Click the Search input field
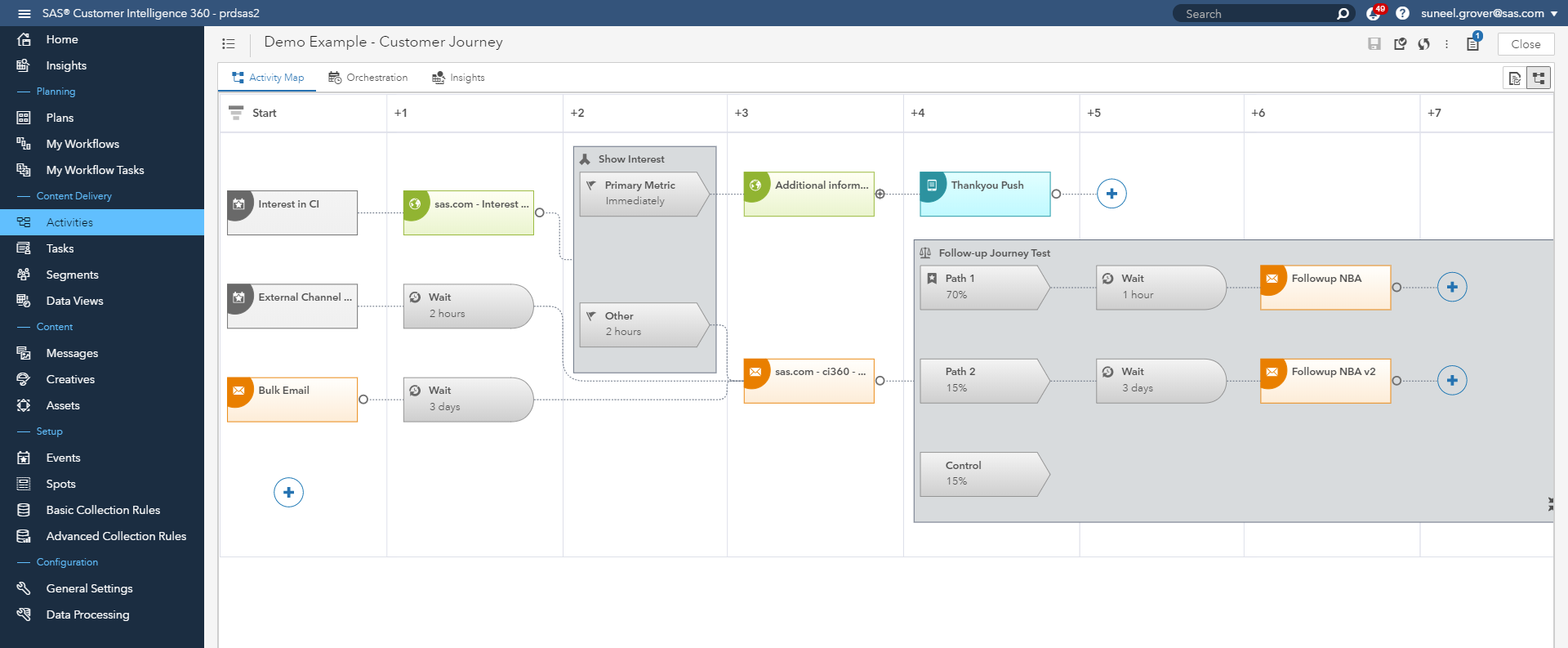This screenshot has width=1568, height=648. point(1254,13)
